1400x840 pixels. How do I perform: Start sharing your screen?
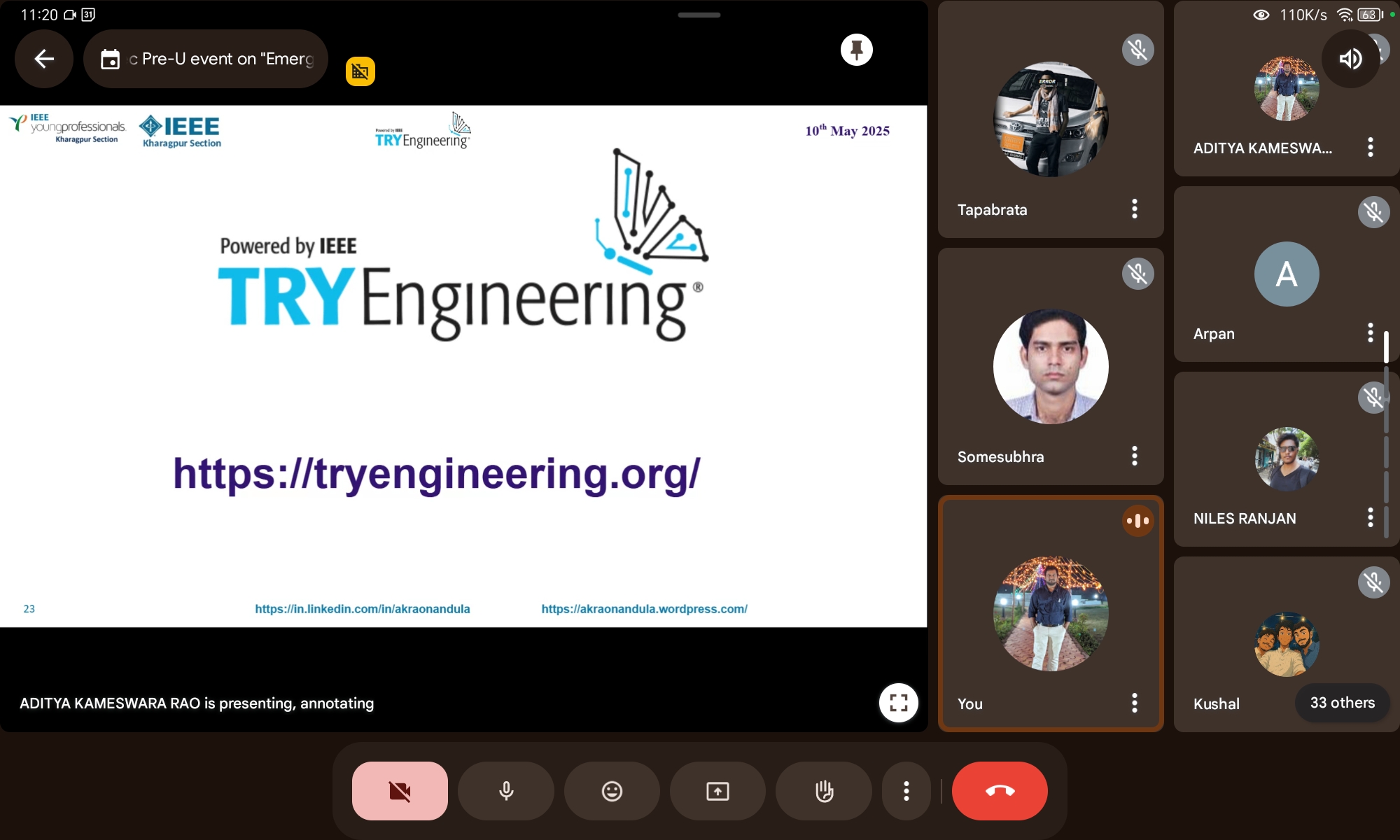click(717, 791)
